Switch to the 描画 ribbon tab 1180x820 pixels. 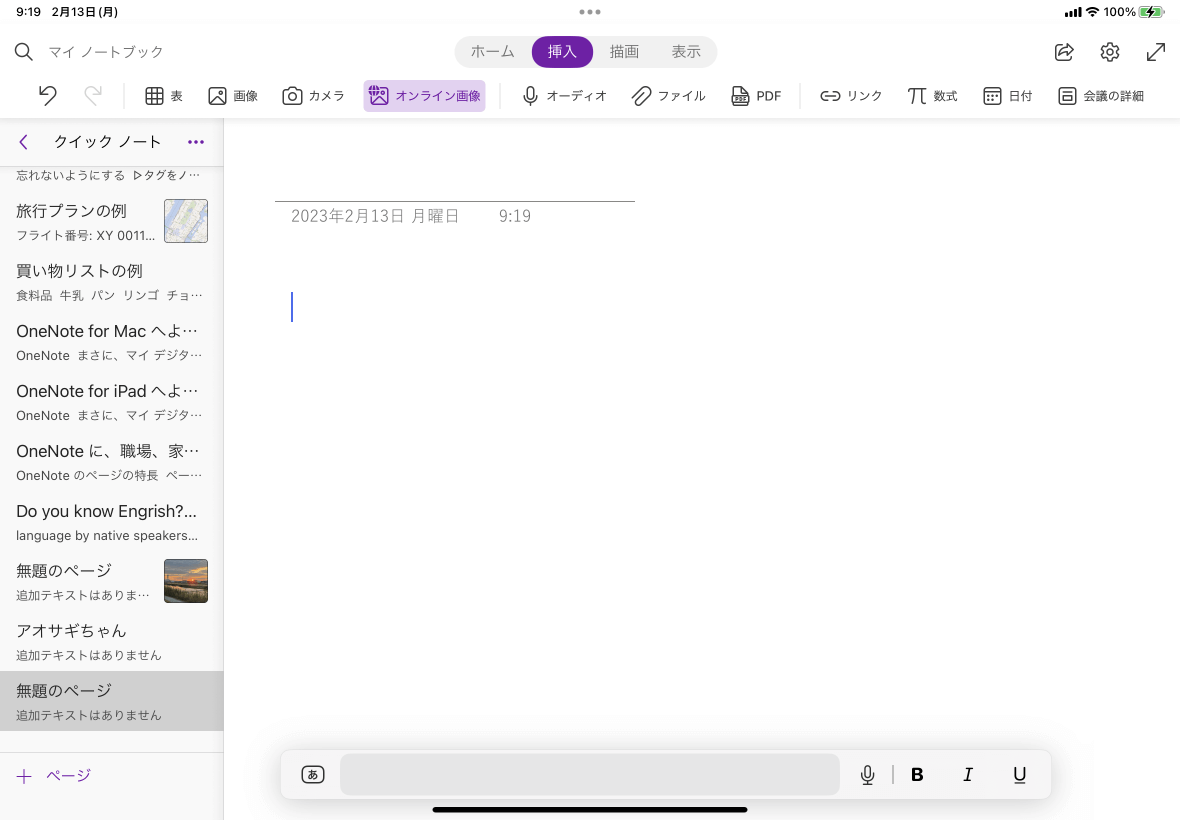(624, 51)
